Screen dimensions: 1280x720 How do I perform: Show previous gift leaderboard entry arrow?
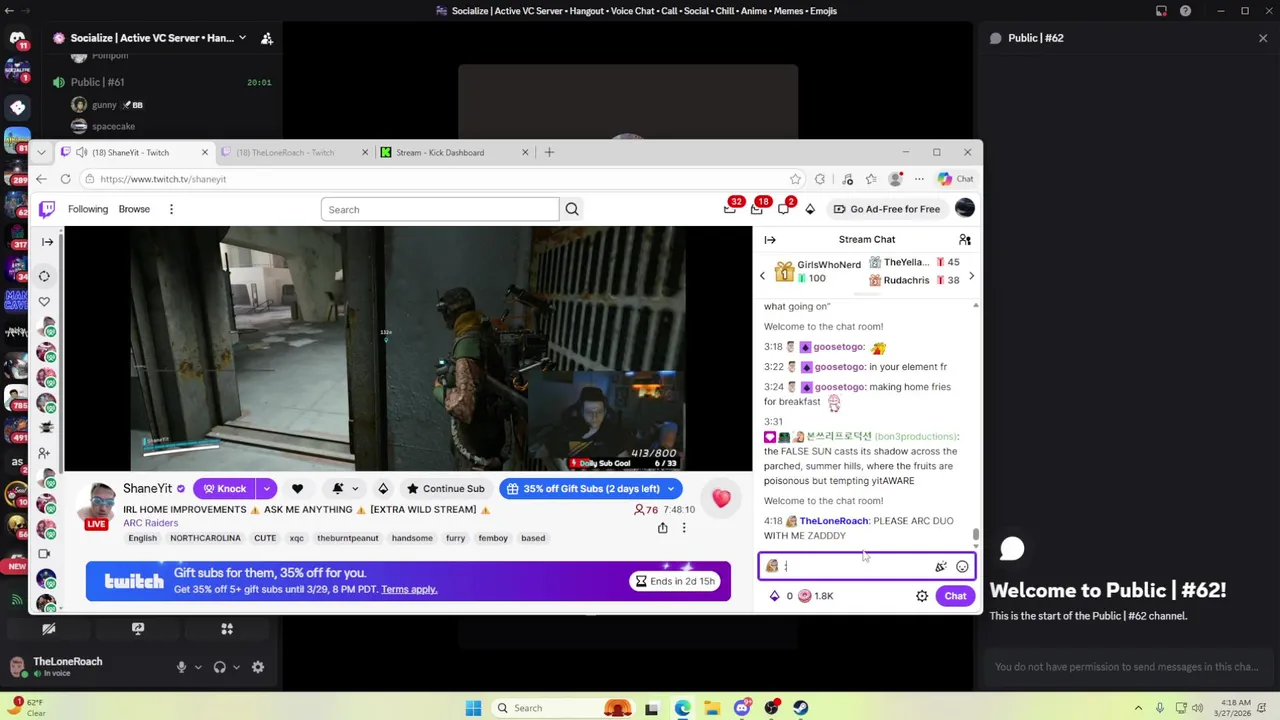pos(762,276)
